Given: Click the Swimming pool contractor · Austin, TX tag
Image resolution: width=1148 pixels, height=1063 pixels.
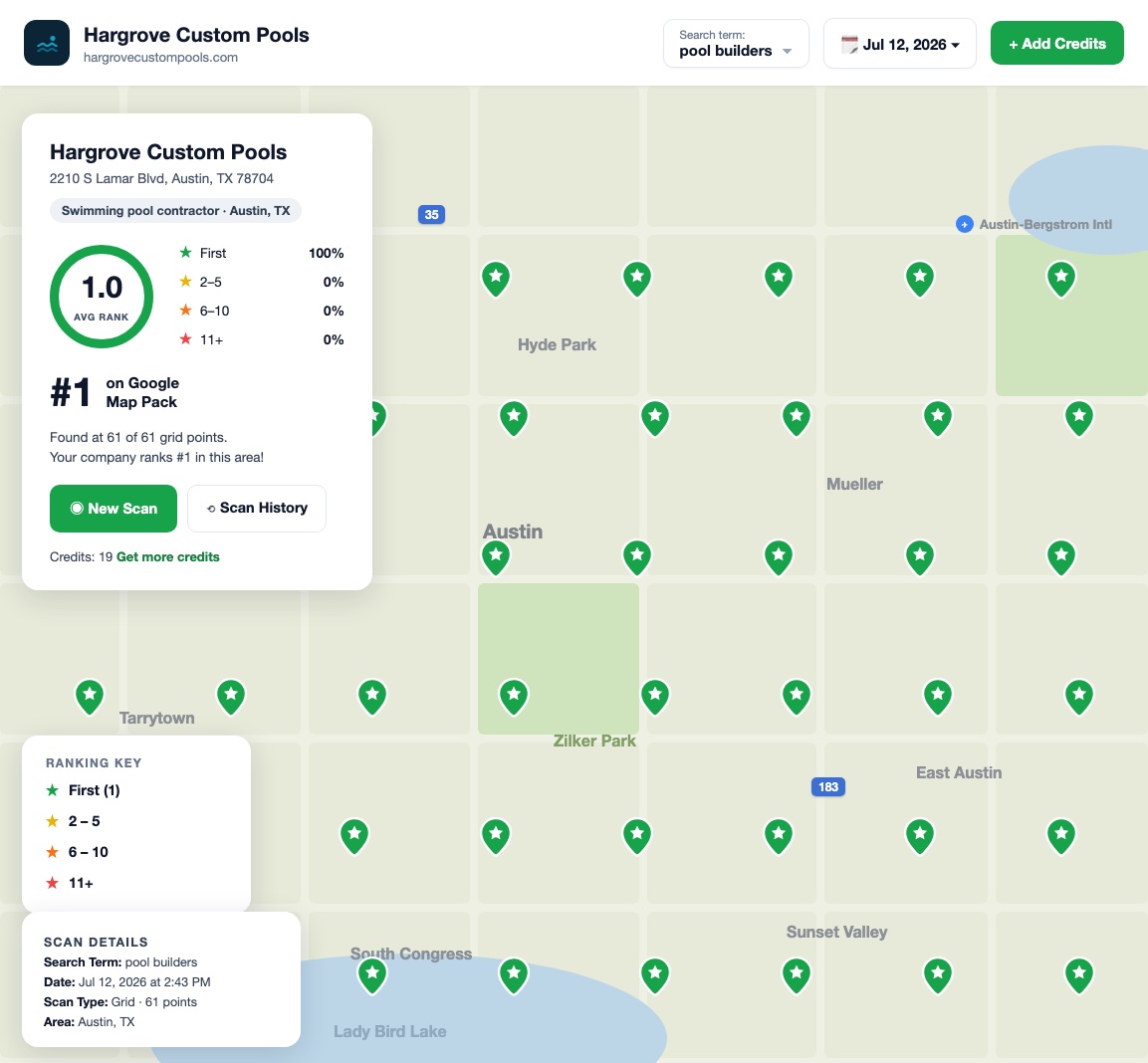Looking at the screenshot, I should tap(175, 211).
